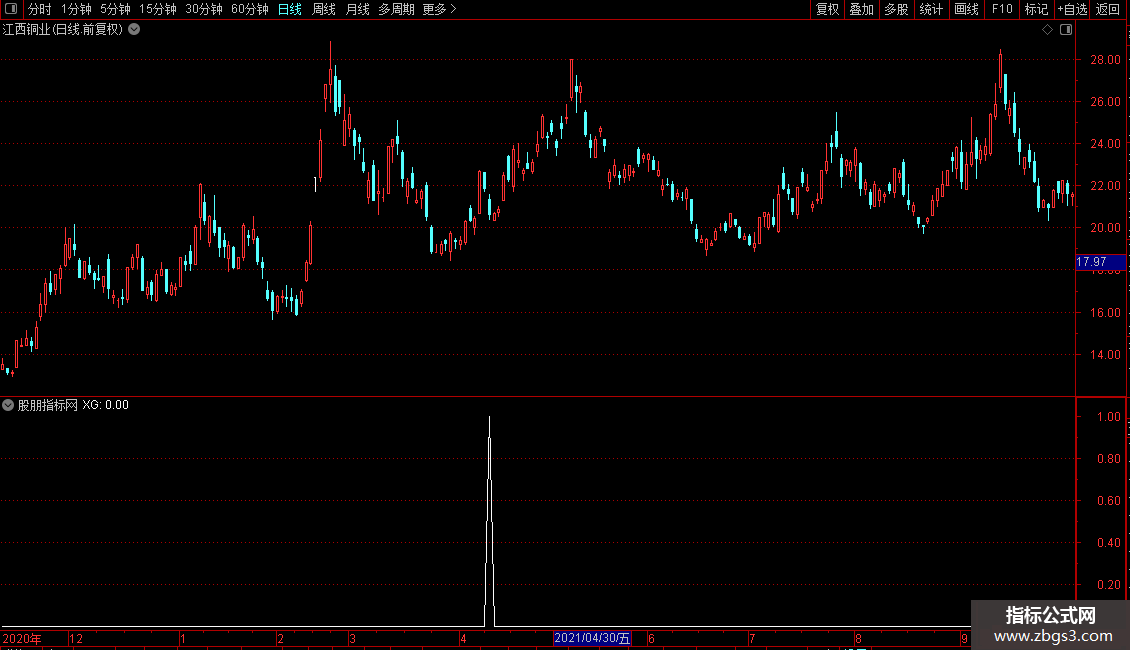Click the 1.00 indicator axis label
1130x650 pixels.
click(1108, 417)
